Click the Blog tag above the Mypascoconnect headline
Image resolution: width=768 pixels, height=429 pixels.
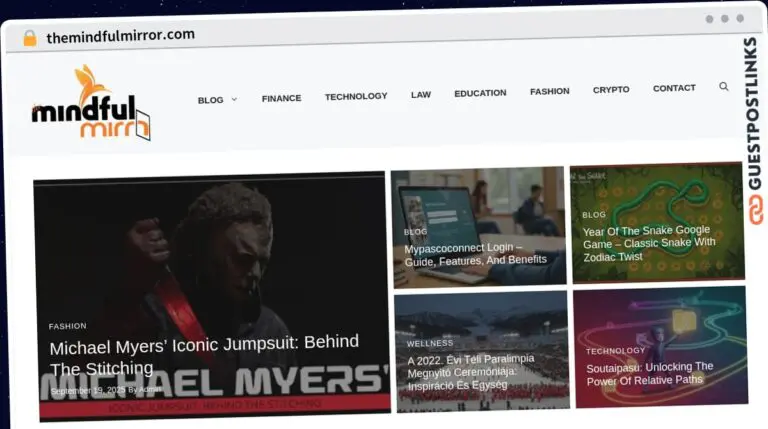415,232
